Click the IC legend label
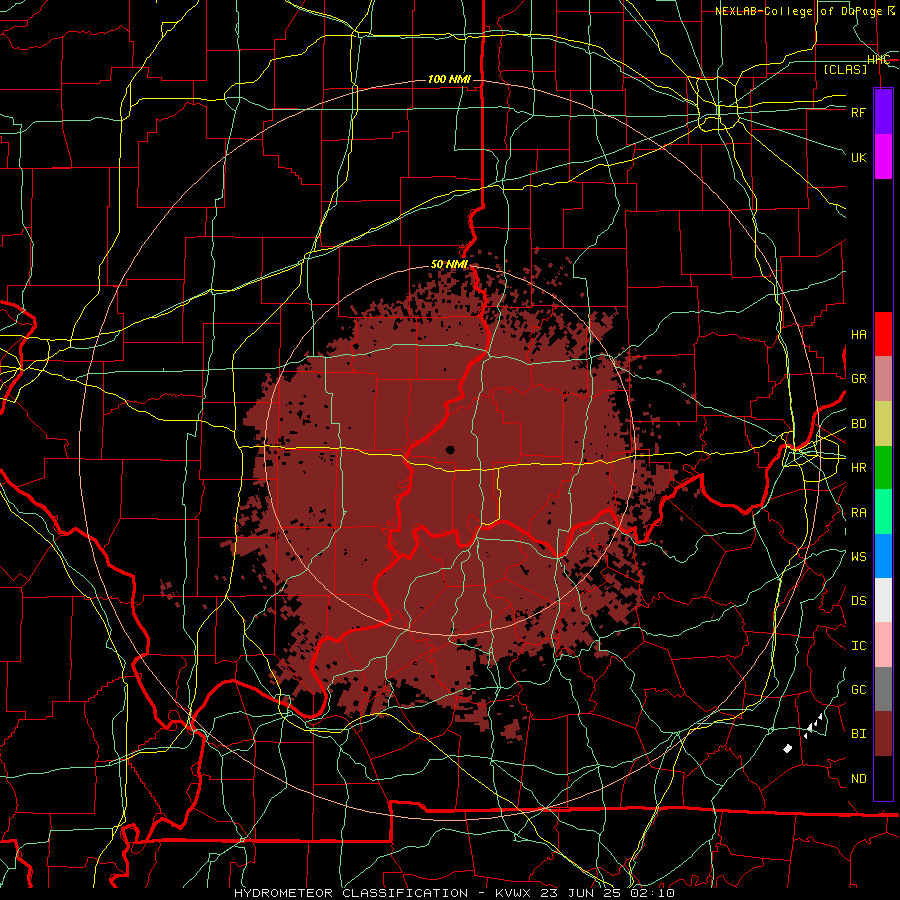The width and height of the screenshot is (900, 900). pos(858,646)
